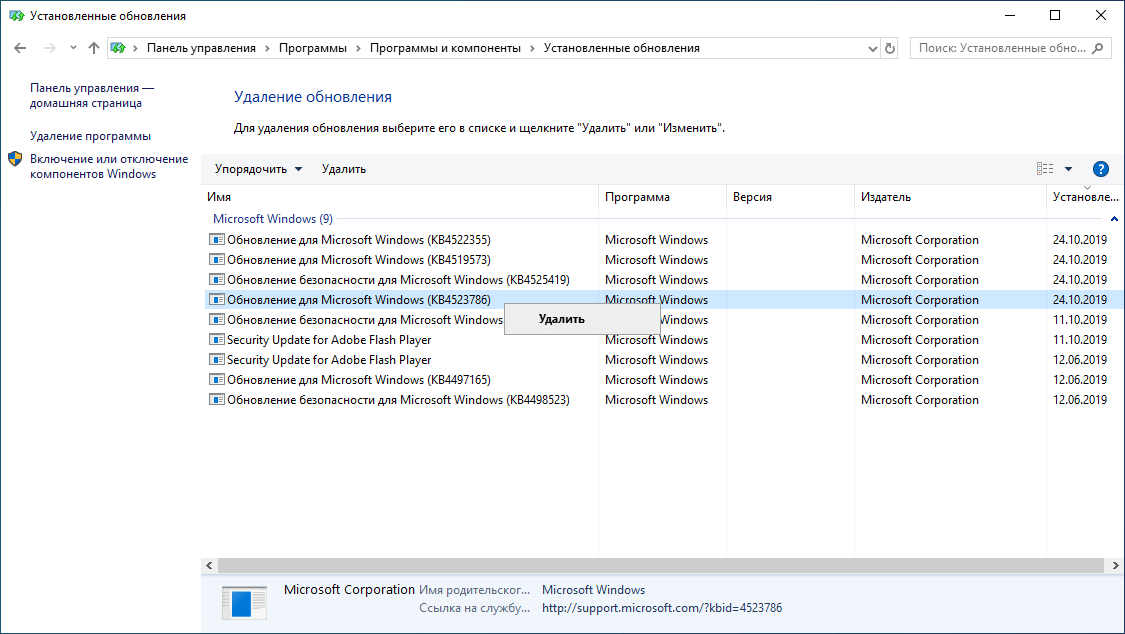Click the support.microsoft.com kbid=4523786 link
This screenshot has height=634, width=1125.
click(662, 608)
